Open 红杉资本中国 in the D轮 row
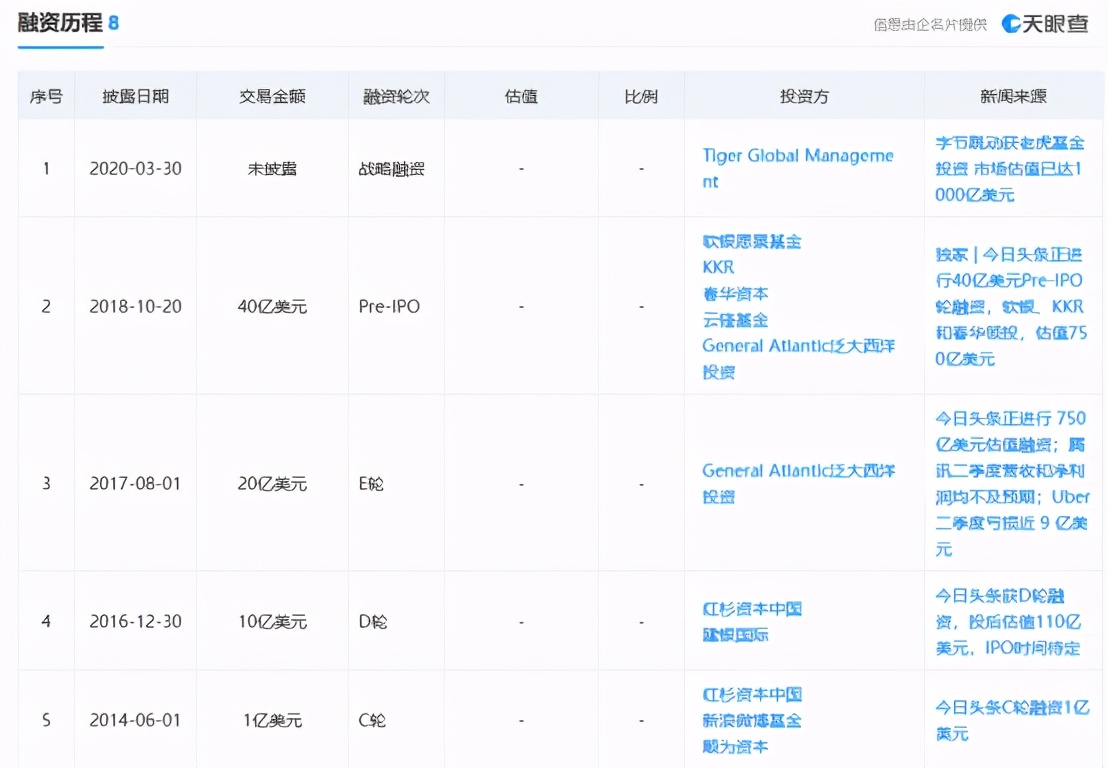Screen dimensions: 1108x768 (x=752, y=609)
